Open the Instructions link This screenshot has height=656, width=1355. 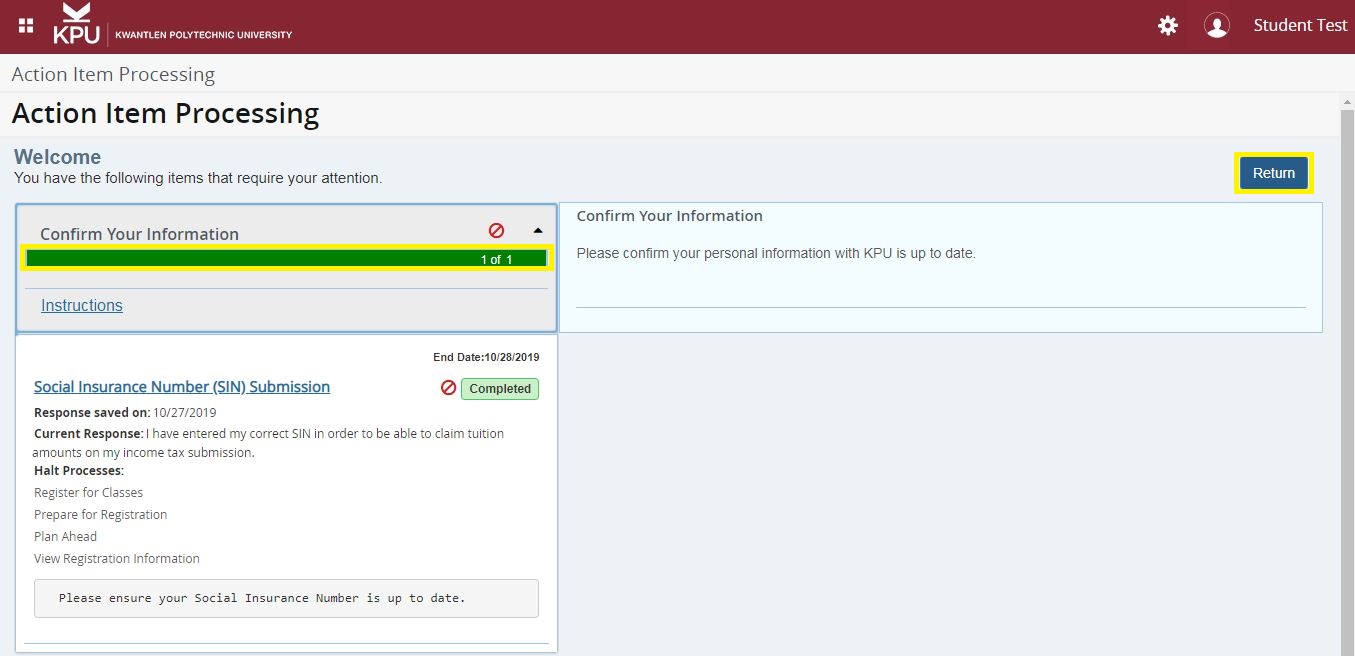tap(82, 306)
